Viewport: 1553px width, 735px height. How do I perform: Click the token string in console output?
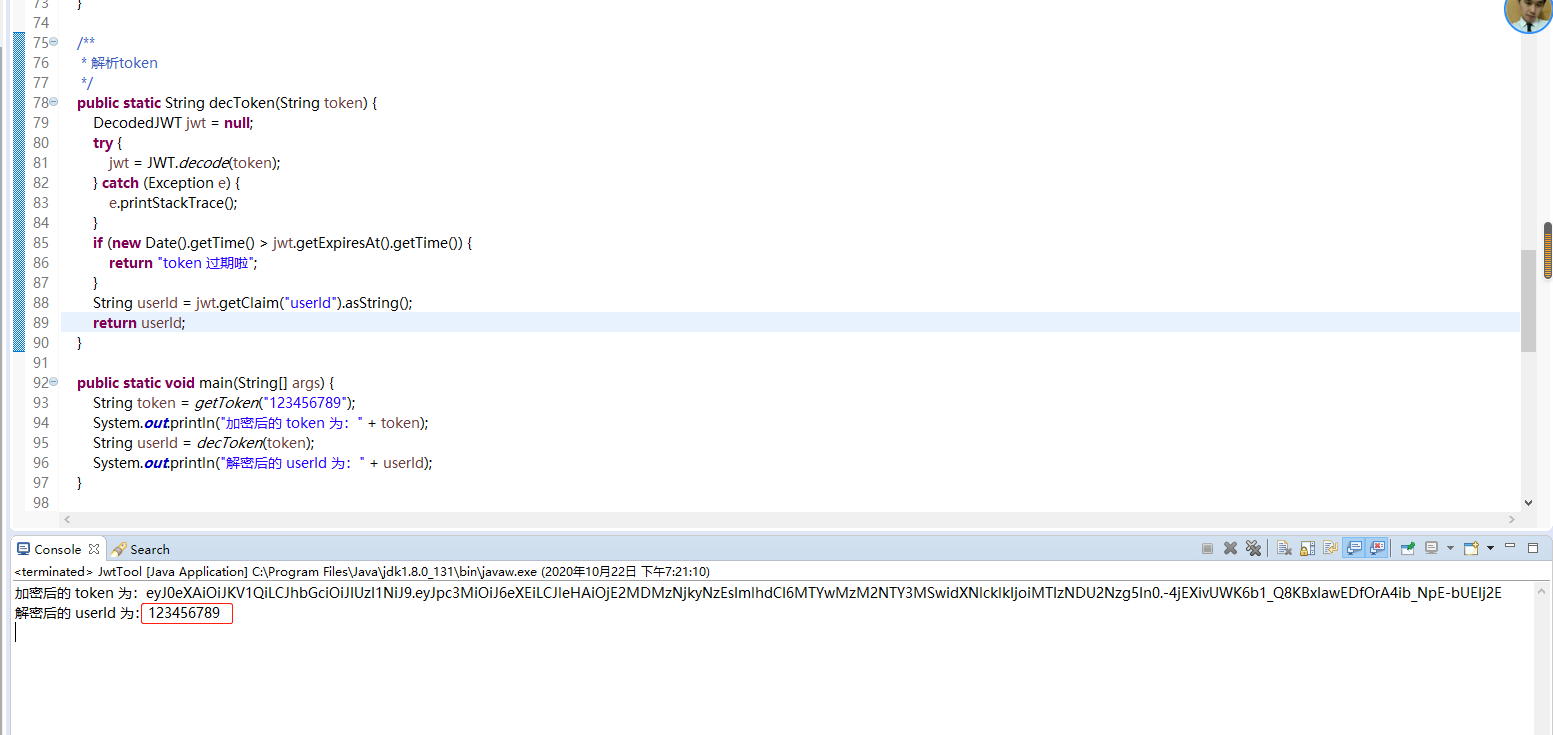pyautogui.click(x=824, y=593)
